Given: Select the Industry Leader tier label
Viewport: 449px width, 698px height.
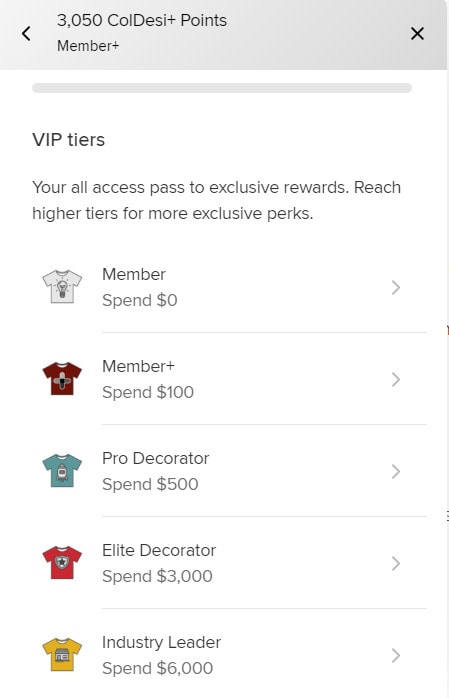Looking at the screenshot, I should pos(162,642).
